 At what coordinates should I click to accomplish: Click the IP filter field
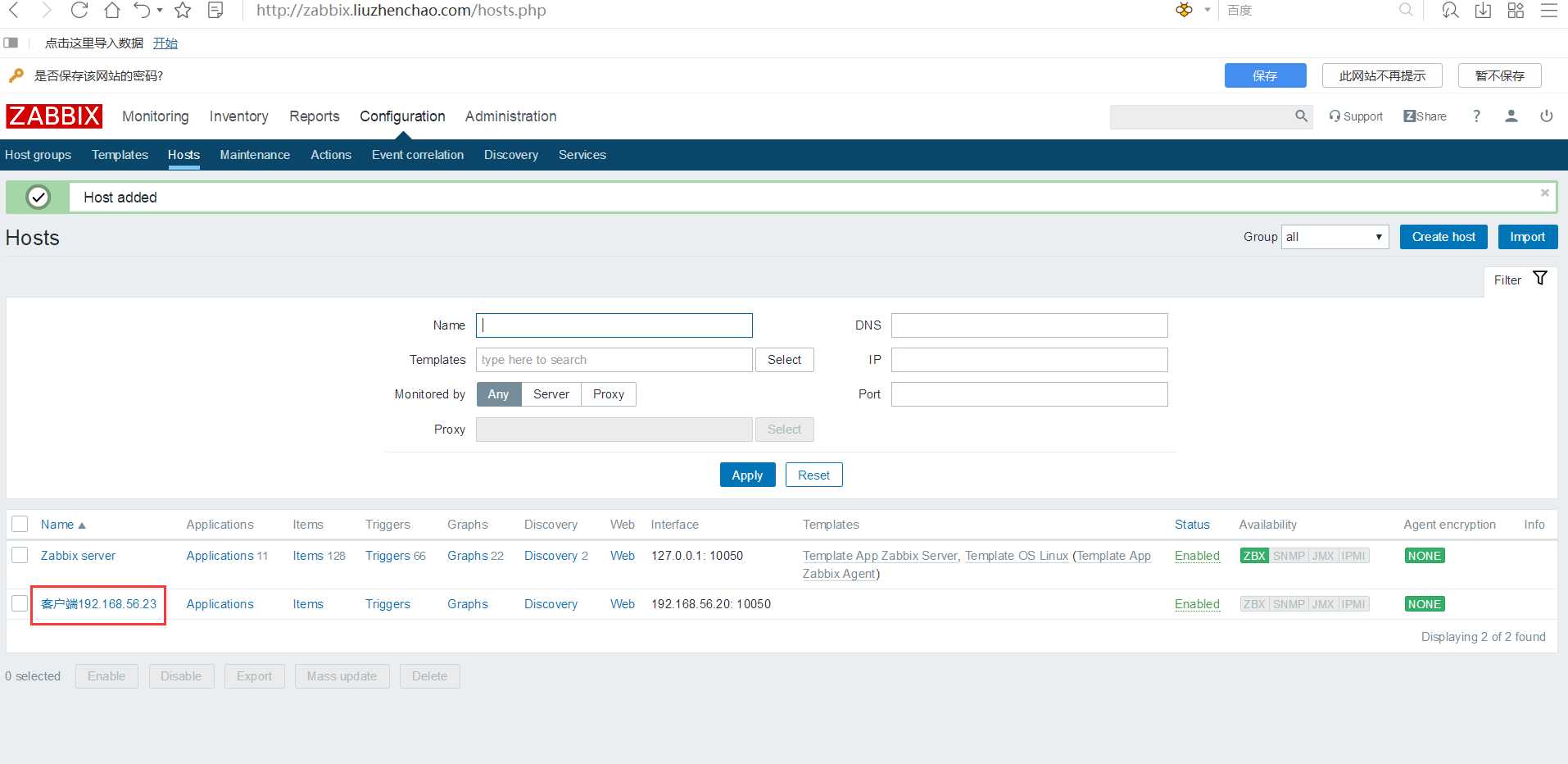(x=1030, y=360)
